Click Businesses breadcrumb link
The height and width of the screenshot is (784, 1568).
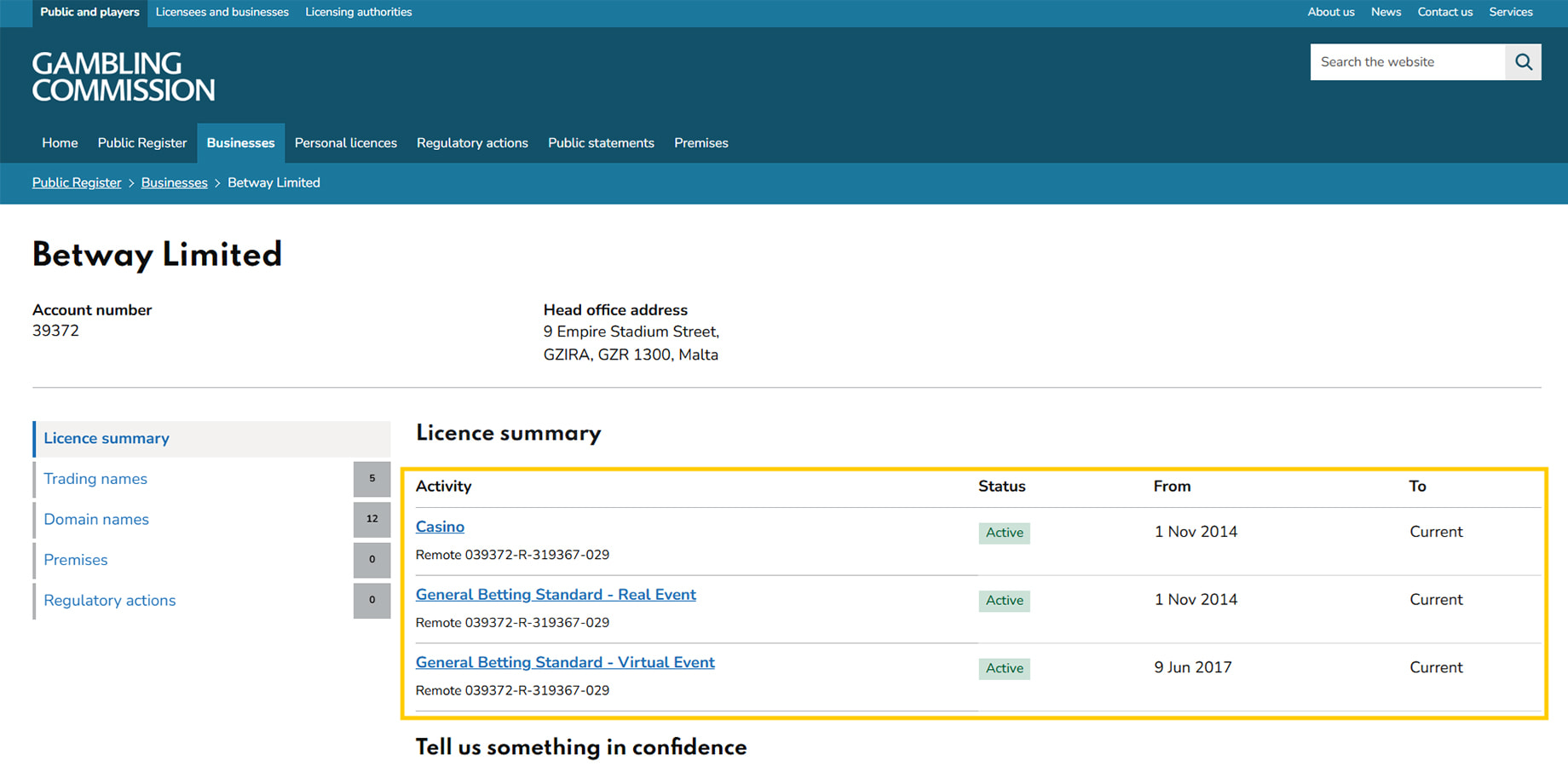175,183
